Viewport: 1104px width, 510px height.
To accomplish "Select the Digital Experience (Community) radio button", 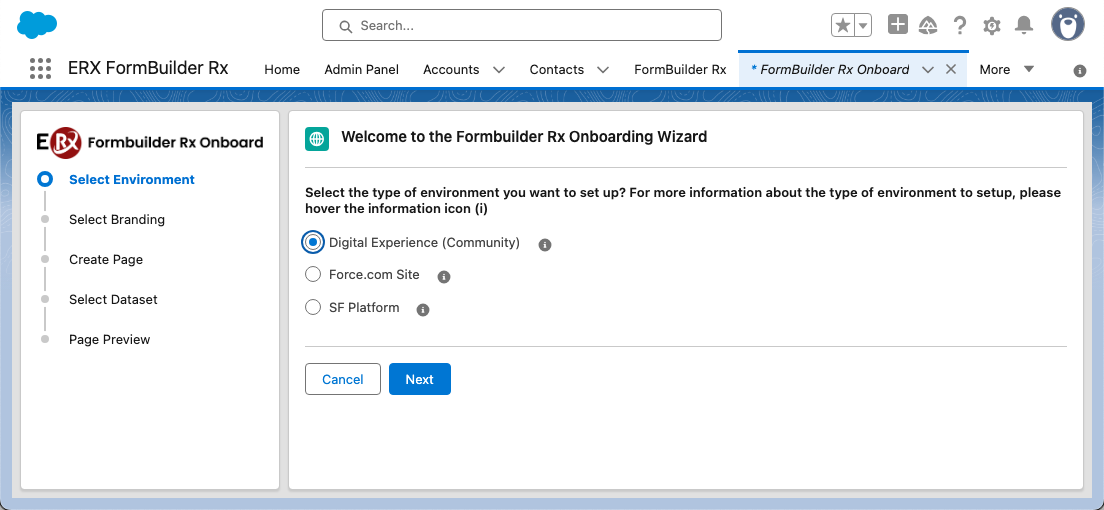I will point(313,242).
